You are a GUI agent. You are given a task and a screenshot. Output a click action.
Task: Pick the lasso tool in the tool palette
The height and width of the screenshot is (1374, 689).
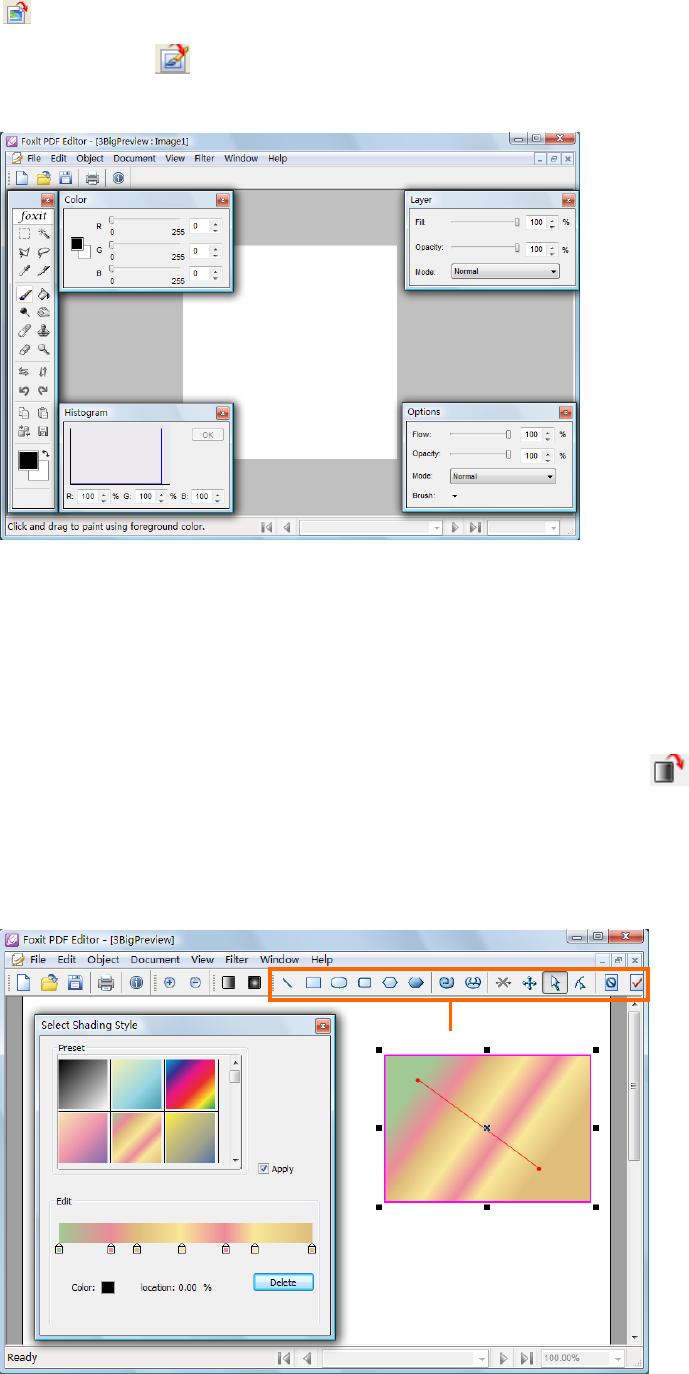pyautogui.click(x=43, y=252)
